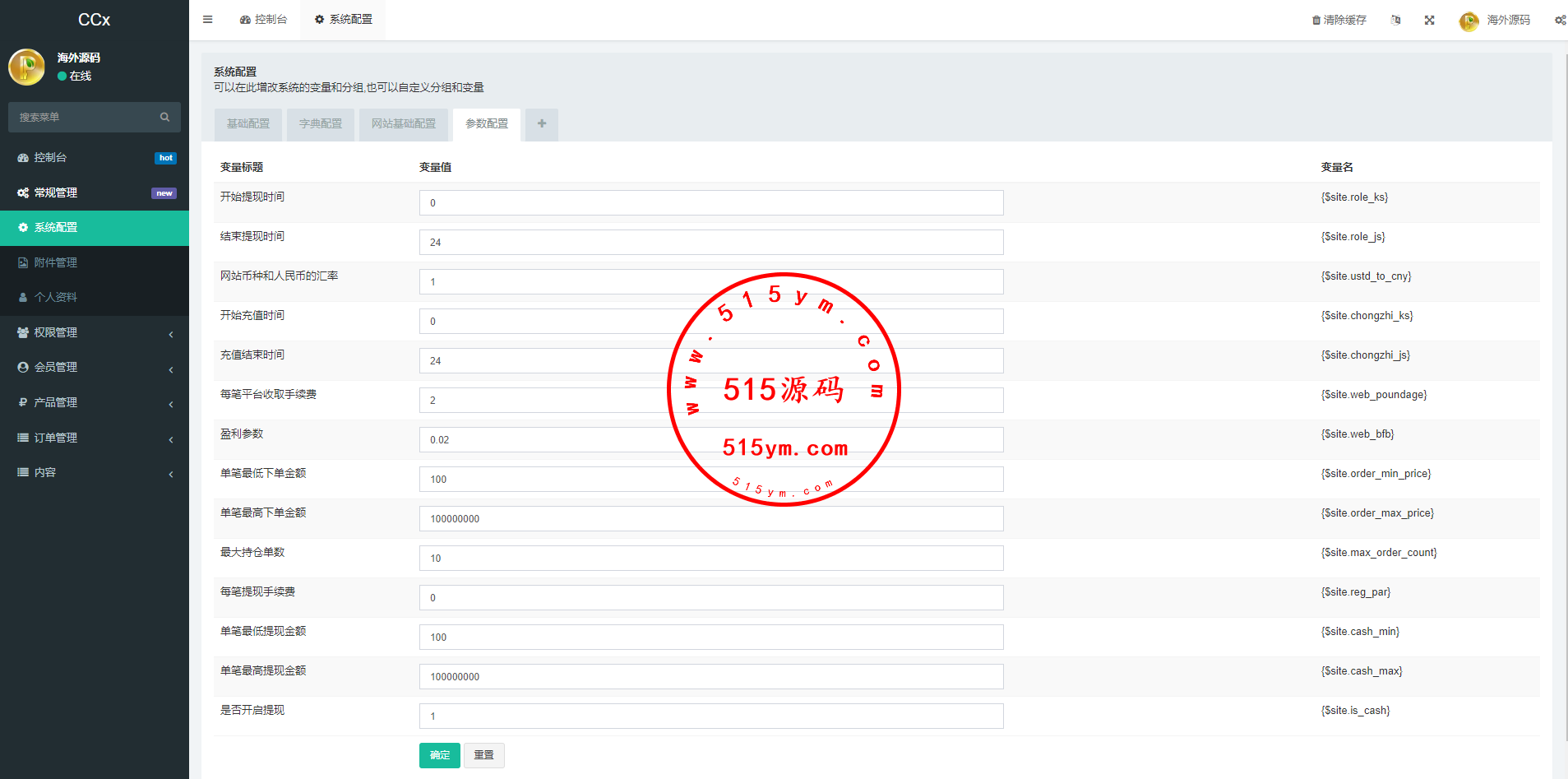Expand the 权限管理 sidebar menu
The image size is (1568, 779).
click(x=95, y=333)
